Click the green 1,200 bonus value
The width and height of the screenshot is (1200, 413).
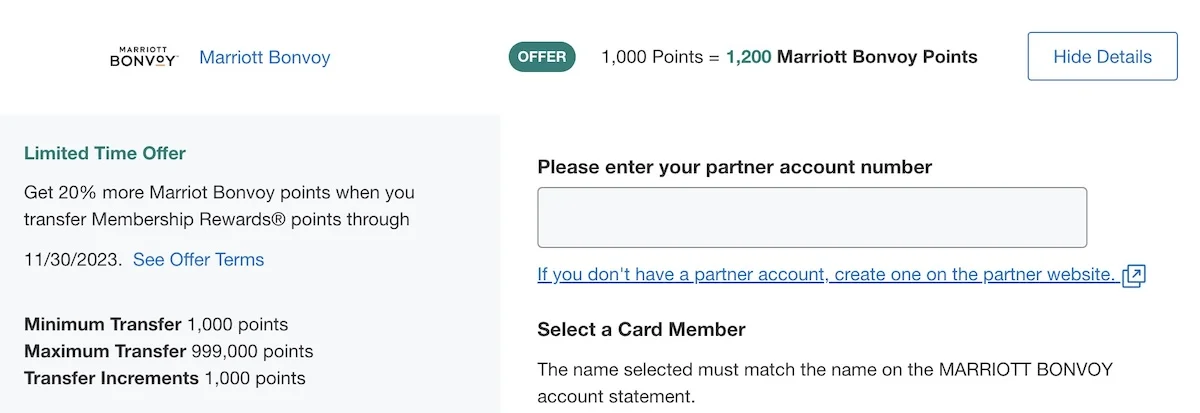748,57
